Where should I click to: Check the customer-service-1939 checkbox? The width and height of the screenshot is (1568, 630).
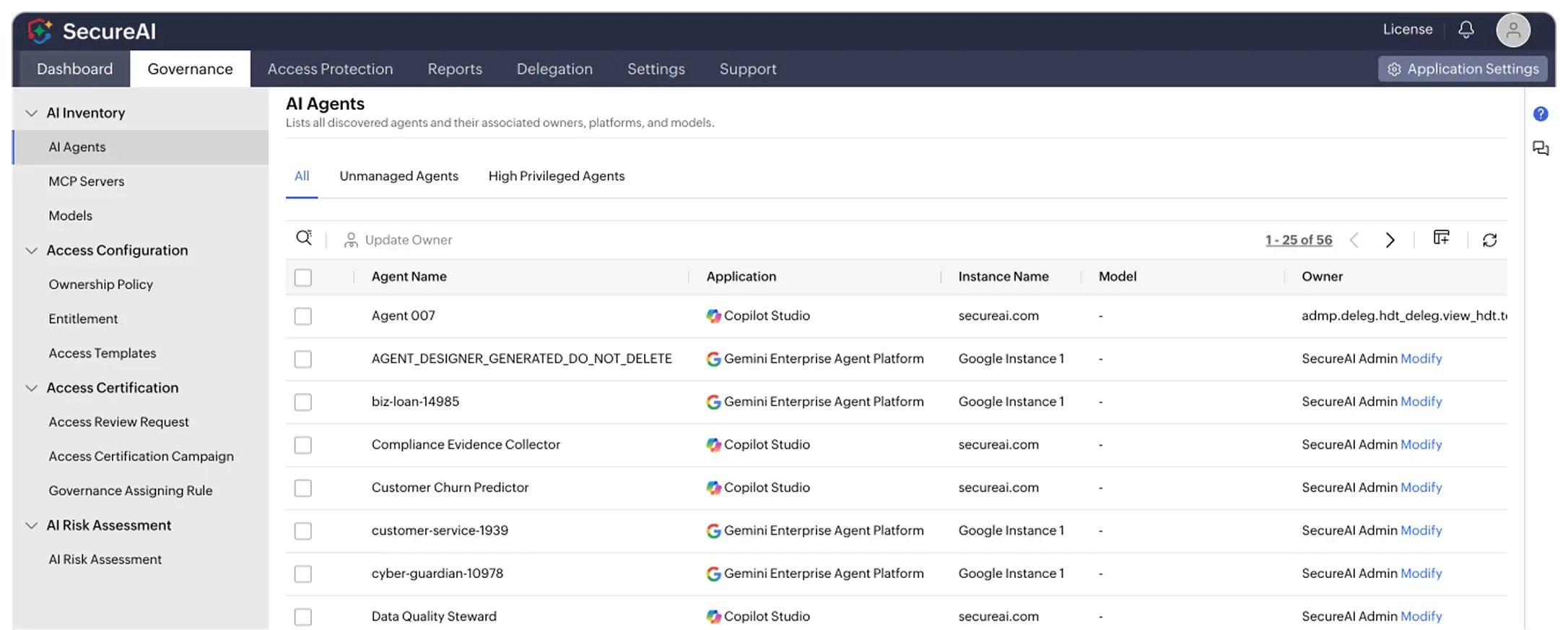pos(303,531)
